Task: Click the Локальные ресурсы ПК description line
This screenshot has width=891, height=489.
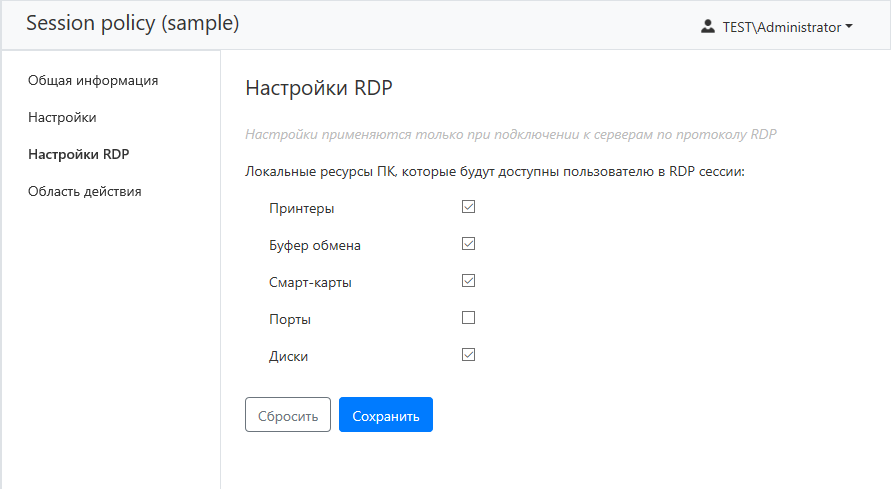Action: tap(496, 172)
